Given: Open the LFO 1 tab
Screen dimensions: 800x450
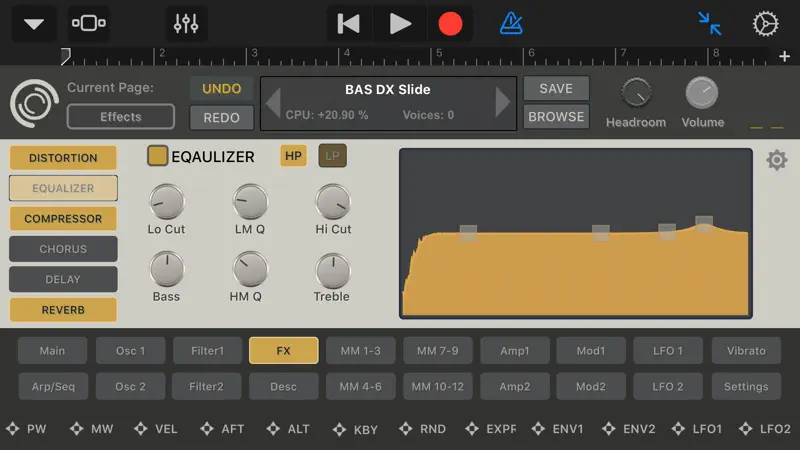Looking at the screenshot, I should click(x=668, y=351).
